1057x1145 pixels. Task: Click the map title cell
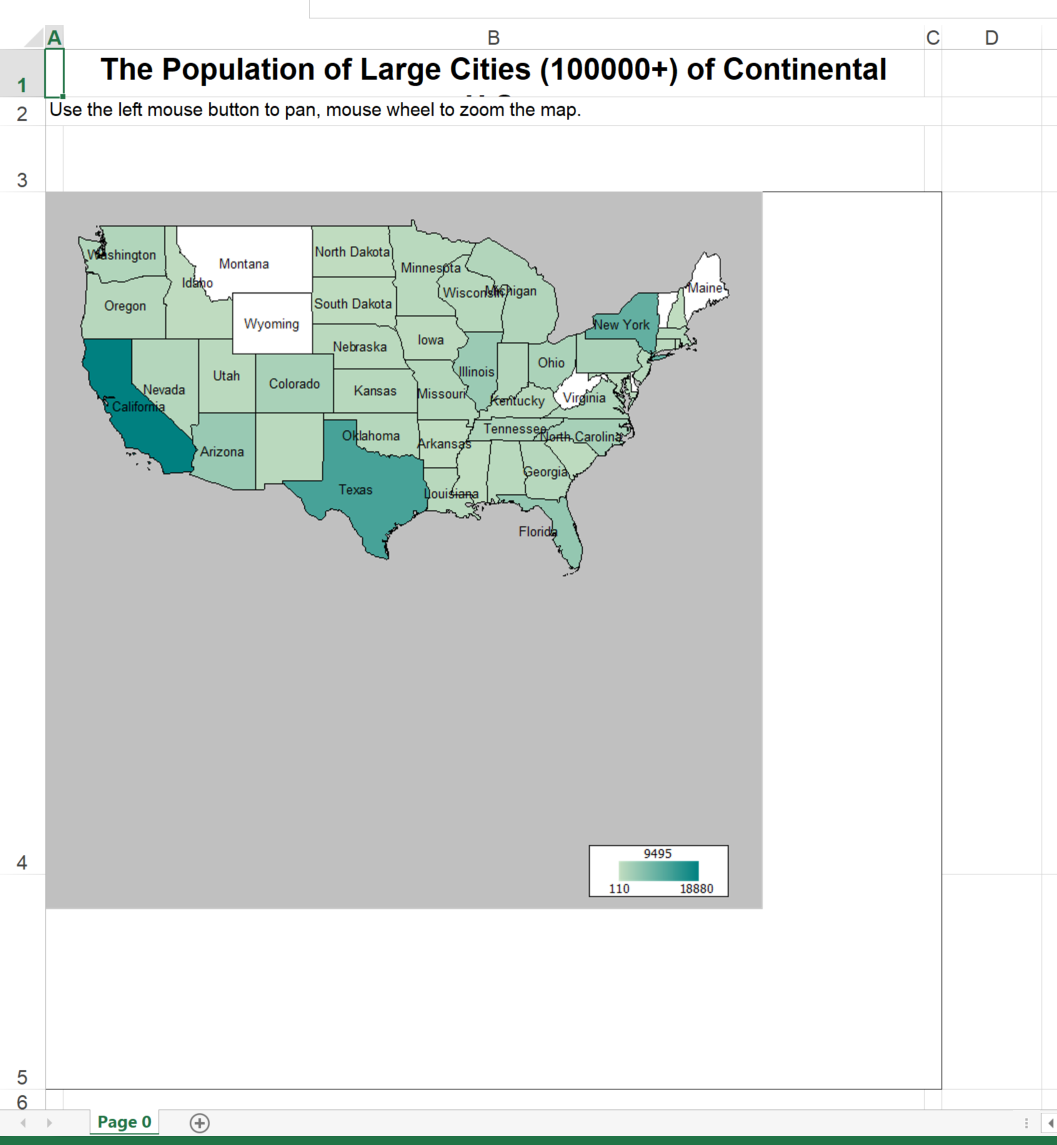coord(492,71)
